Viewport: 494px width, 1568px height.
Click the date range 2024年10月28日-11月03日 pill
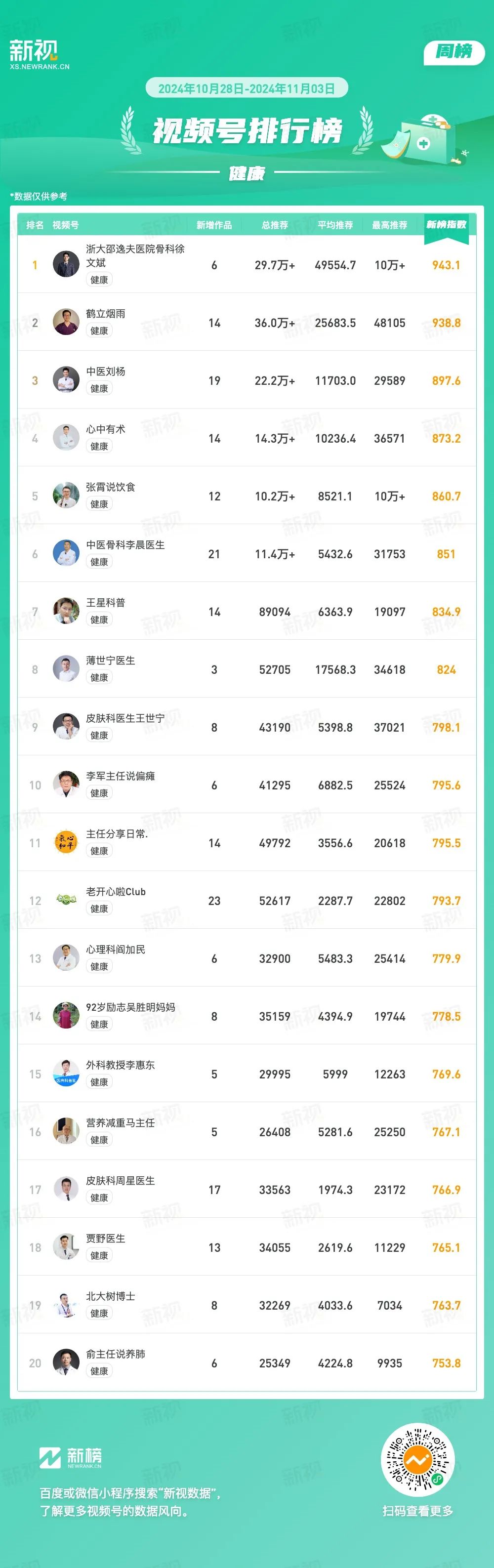click(247, 88)
